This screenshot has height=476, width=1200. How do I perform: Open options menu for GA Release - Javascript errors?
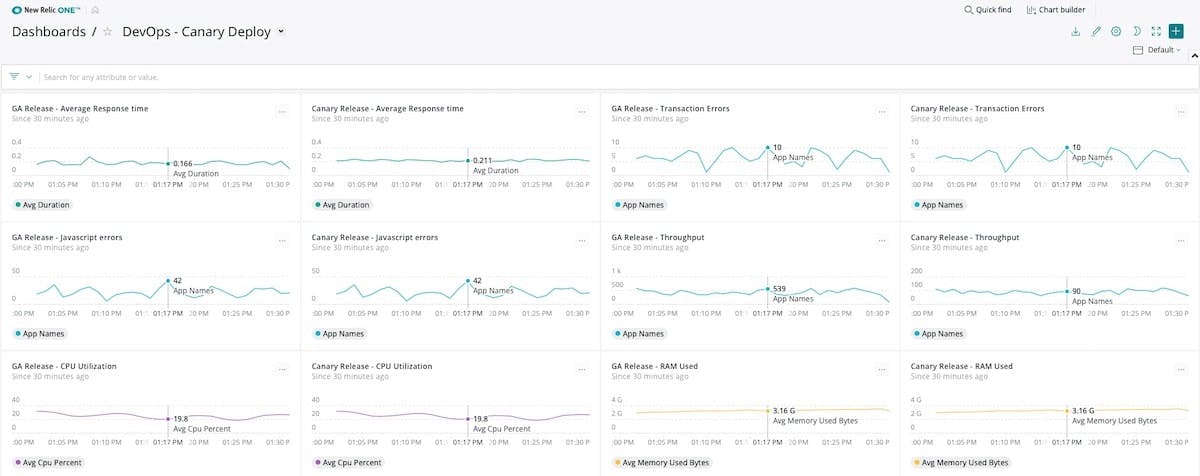283,241
